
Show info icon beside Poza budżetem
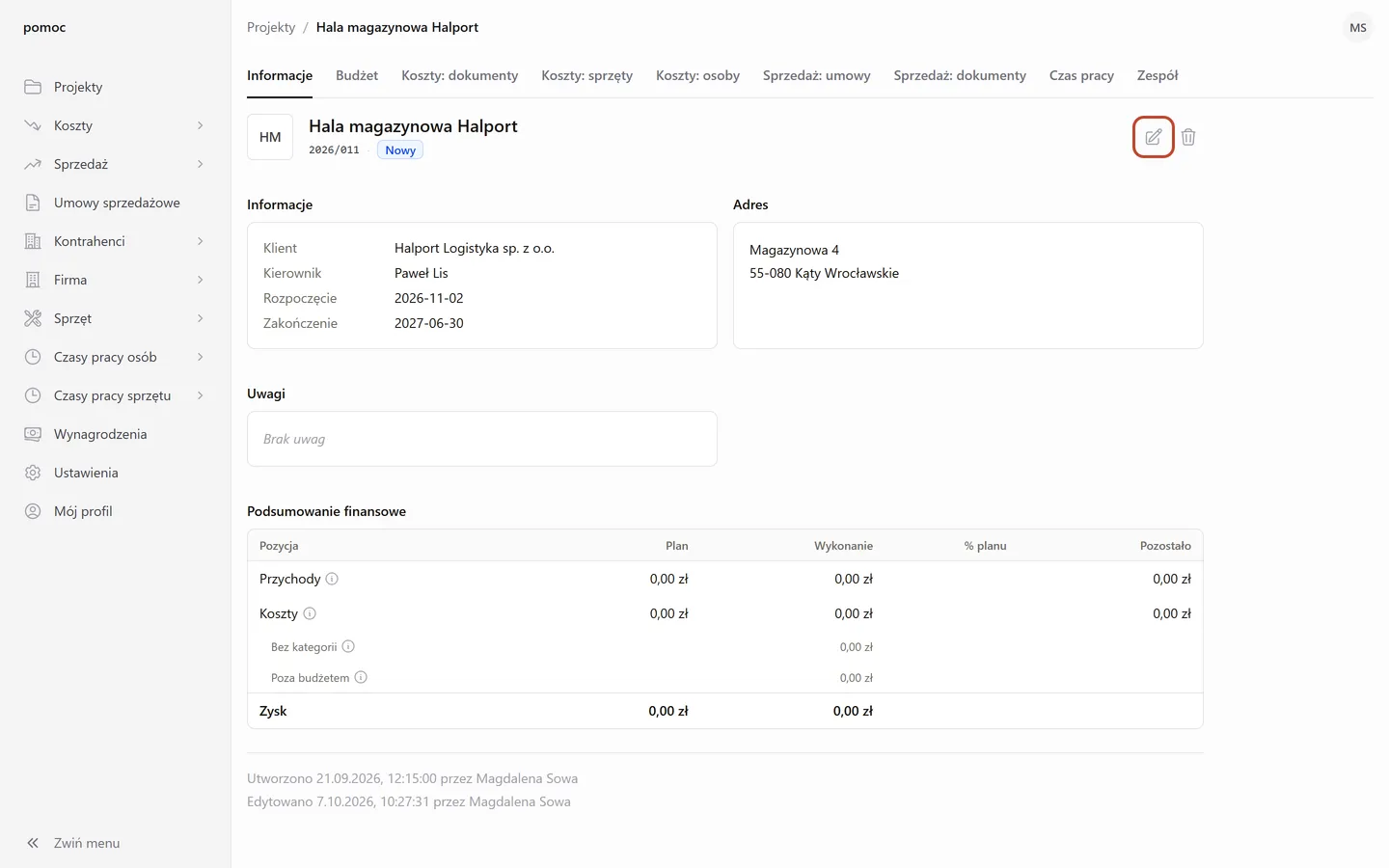[x=361, y=677]
